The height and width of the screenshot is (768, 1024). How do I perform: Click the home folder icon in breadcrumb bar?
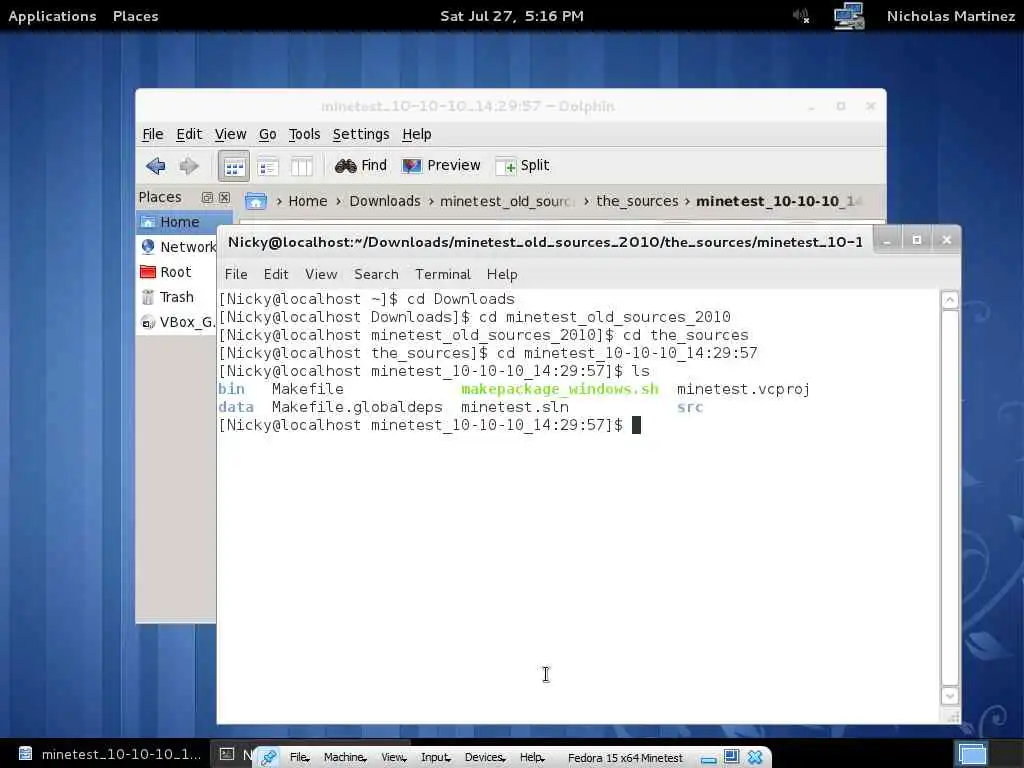click(x=255, y=201)
